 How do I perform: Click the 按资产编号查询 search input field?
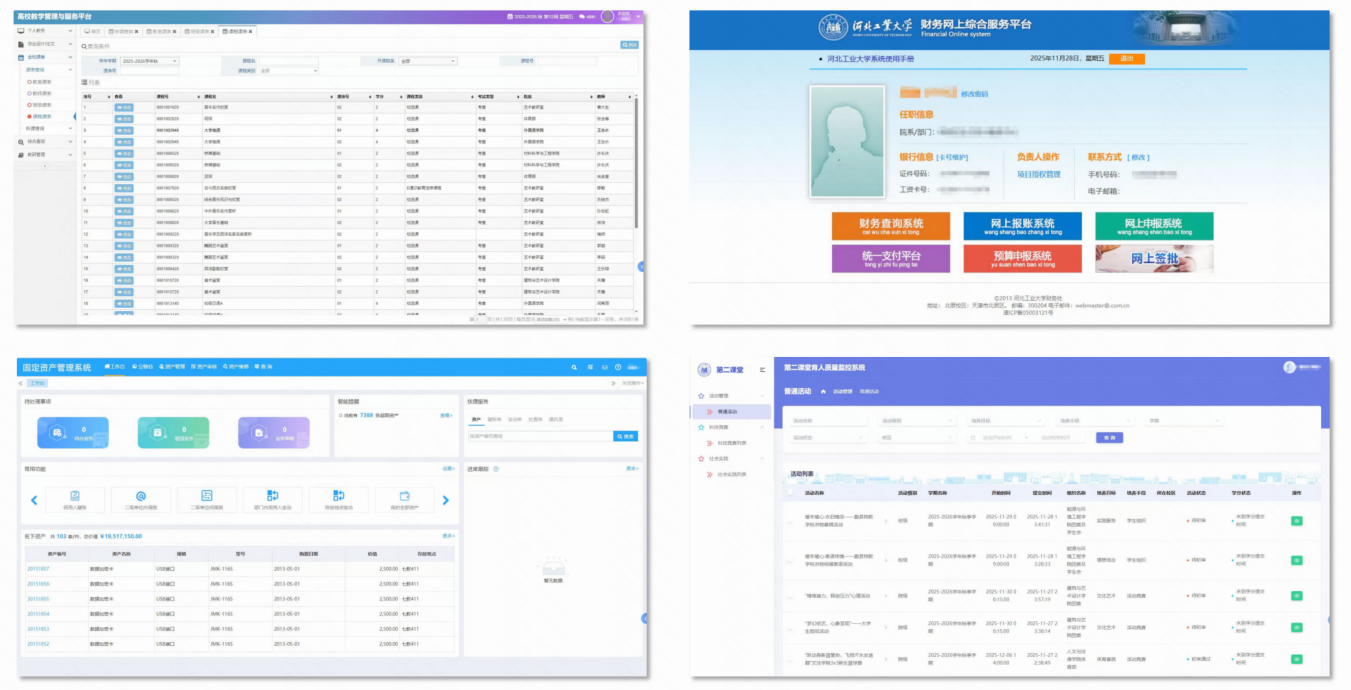[540, 436]
